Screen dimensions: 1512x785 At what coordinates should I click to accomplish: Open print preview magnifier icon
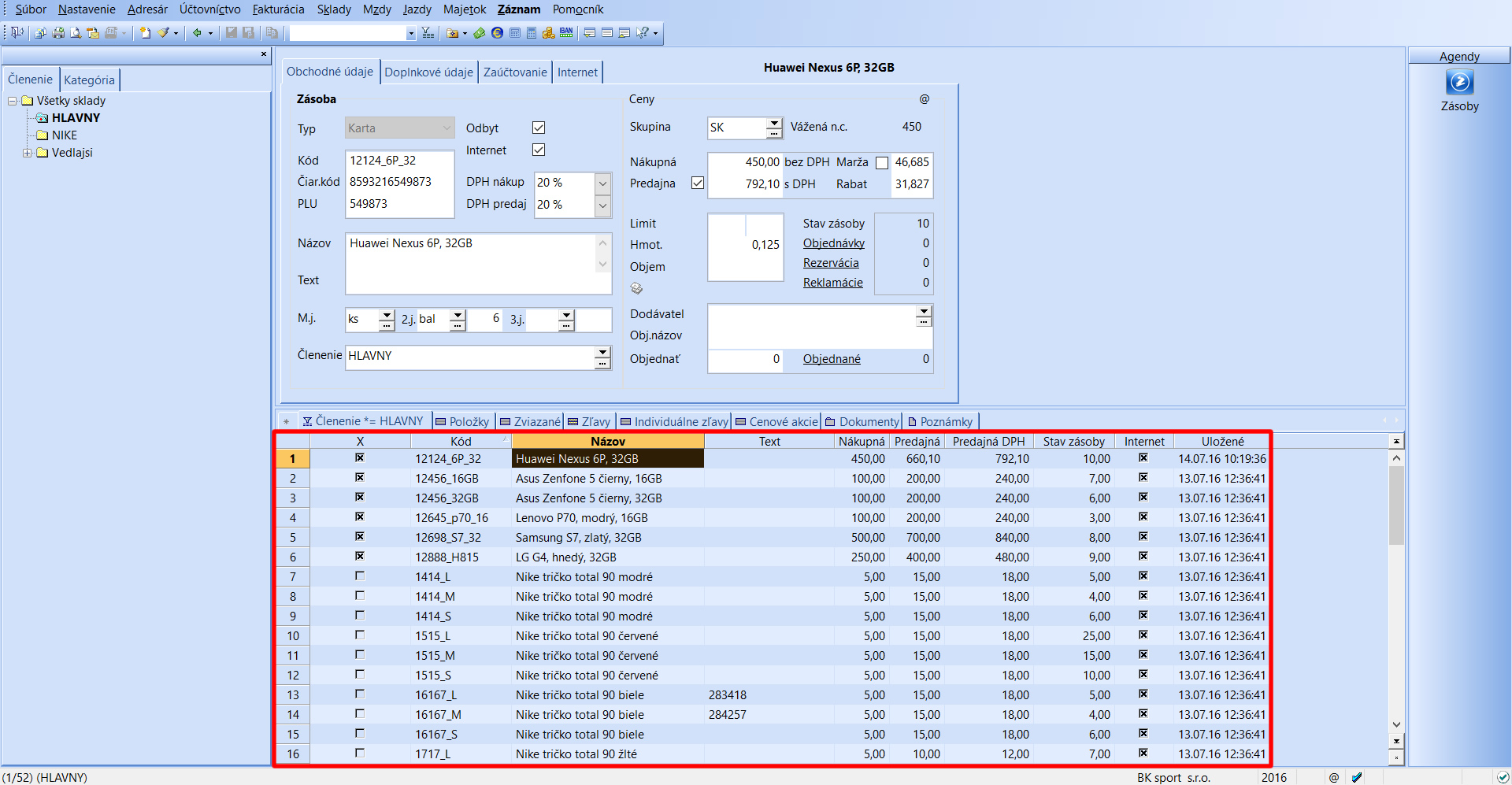76,33
